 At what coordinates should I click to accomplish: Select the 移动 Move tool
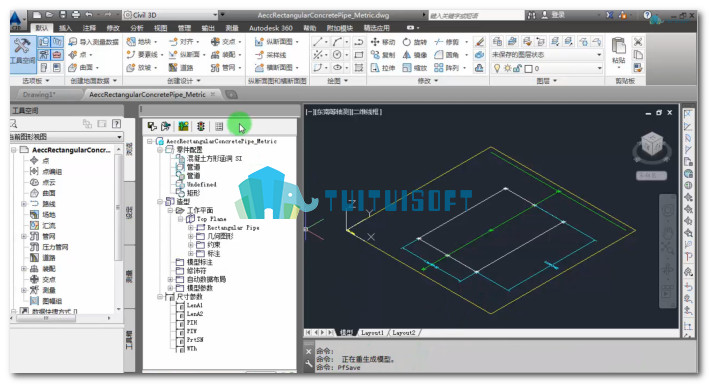[383, 42]
